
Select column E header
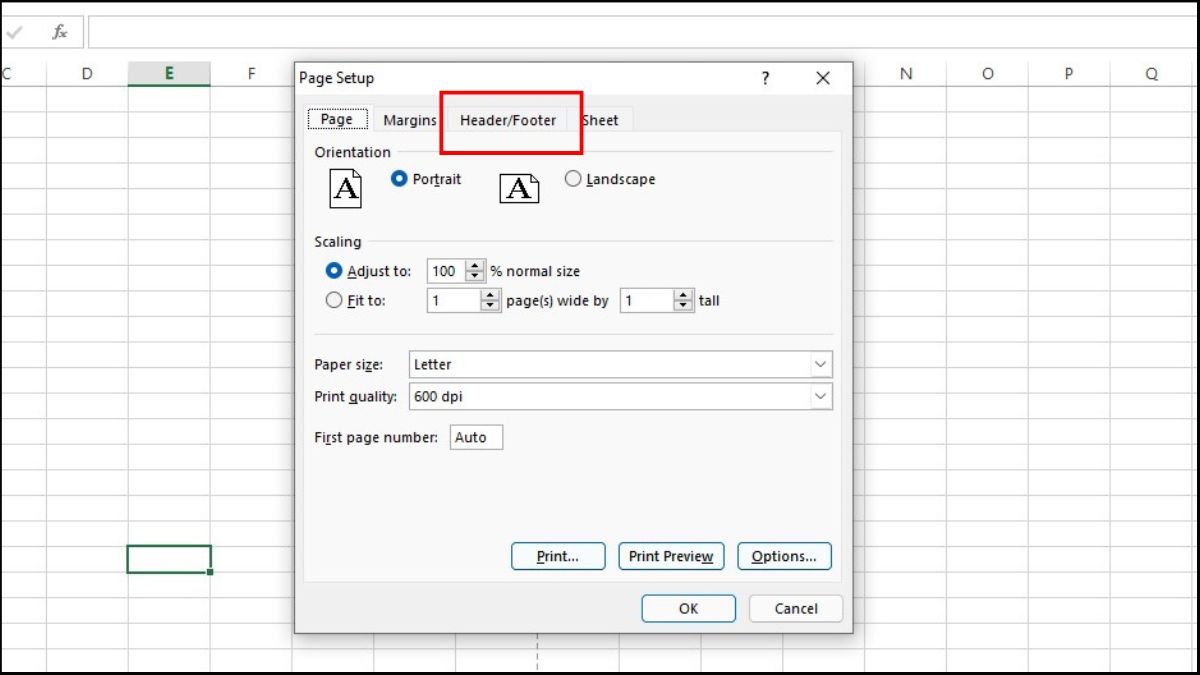(x=169, y=73)
